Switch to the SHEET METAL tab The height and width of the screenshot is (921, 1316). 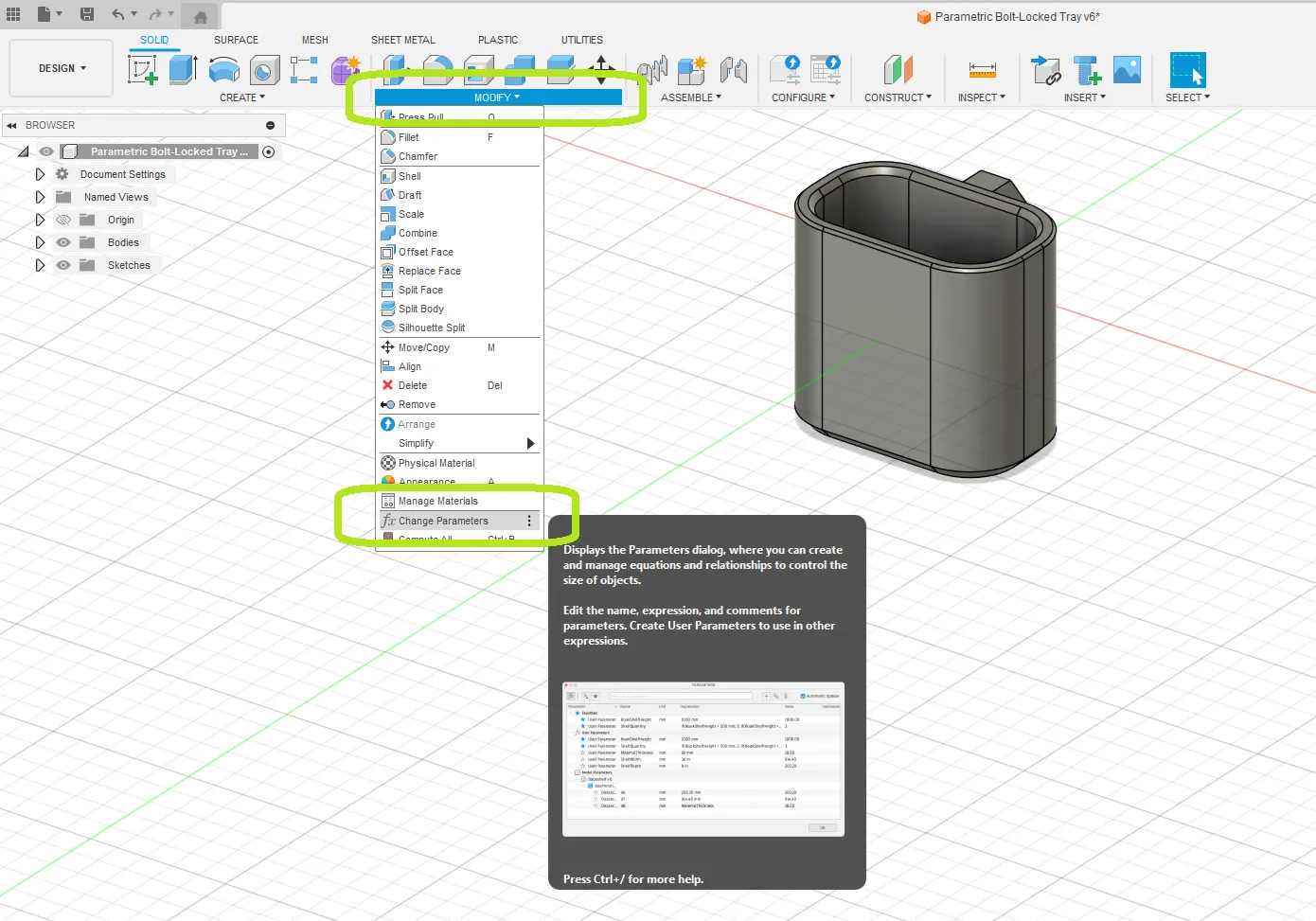[403, 40]
